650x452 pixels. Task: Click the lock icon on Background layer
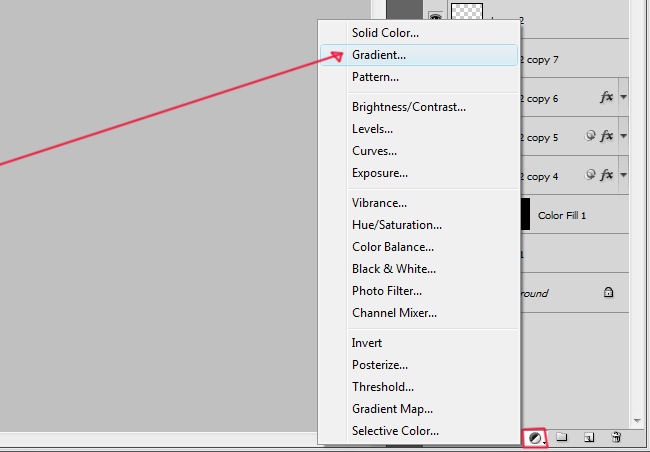click(x=608, y=292)
